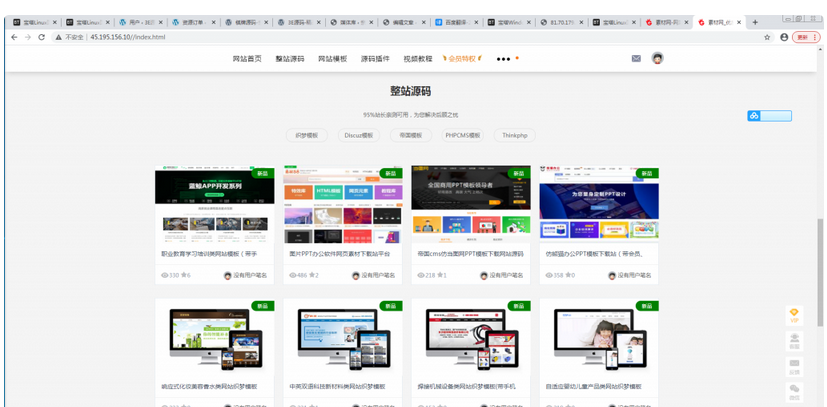Select 网站模板 navigation item
The image size is (827, 407).
(333, 59)
